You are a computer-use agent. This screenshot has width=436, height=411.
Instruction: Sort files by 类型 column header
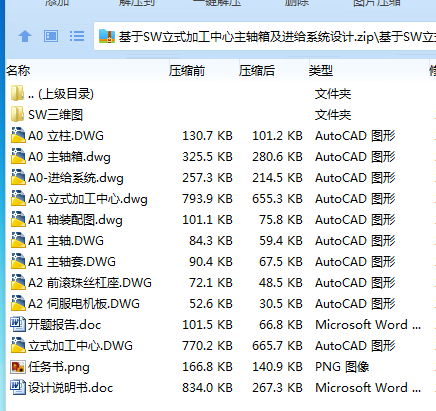pyautogui.click(x=321, y=71)
